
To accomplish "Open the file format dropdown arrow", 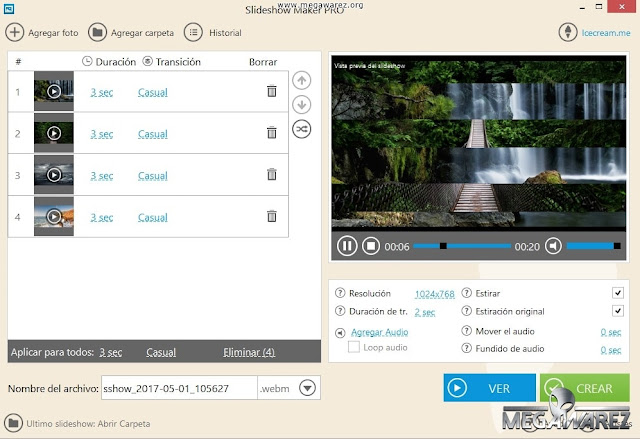I will coord(307,388).
